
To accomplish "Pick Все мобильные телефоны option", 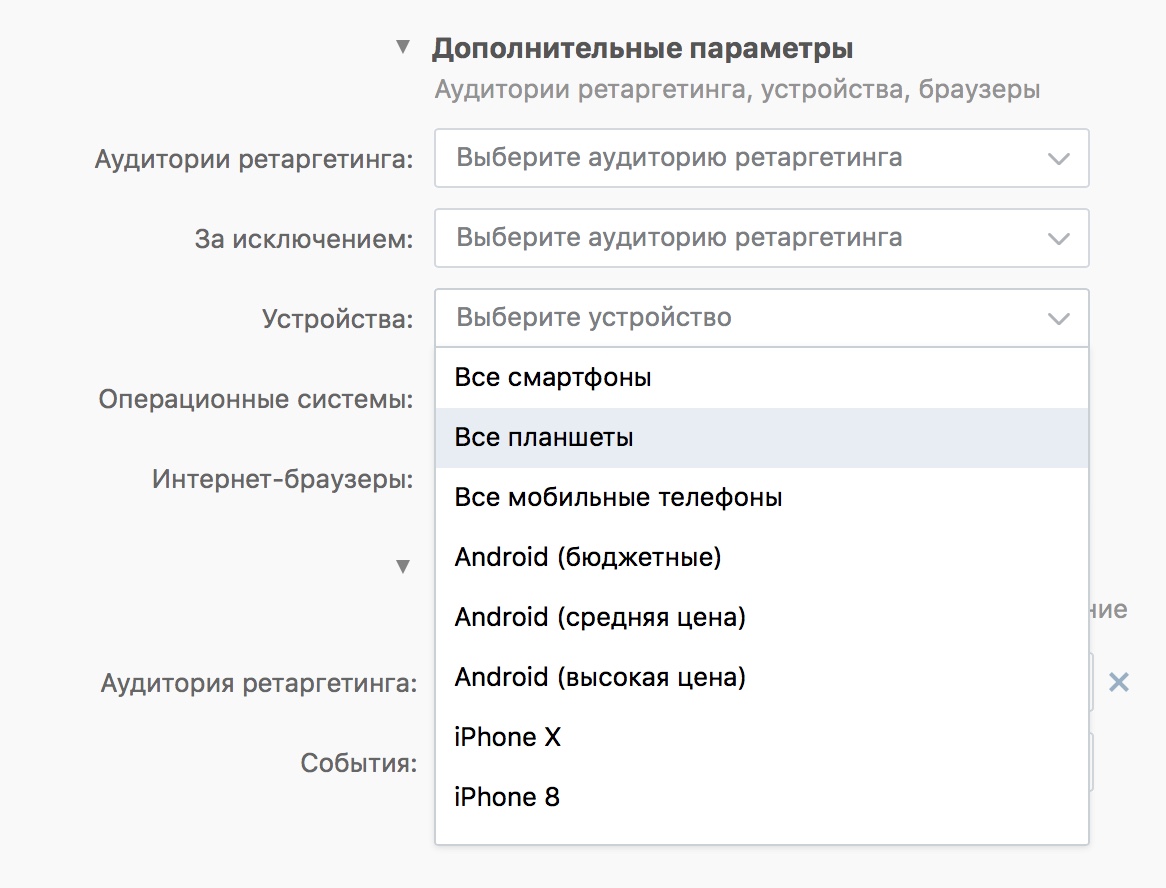I will [618, 498].
